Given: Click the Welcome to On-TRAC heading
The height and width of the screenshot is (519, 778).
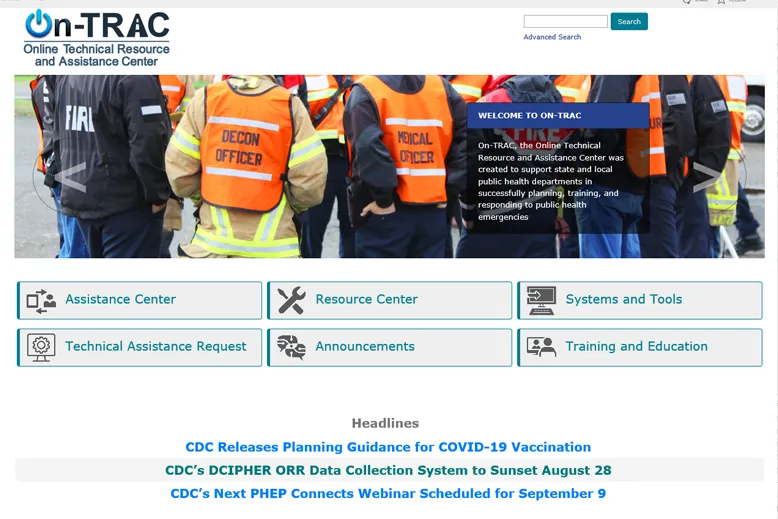Looking at the screenshot, I should pyautogui.click(x=529, y=116).
